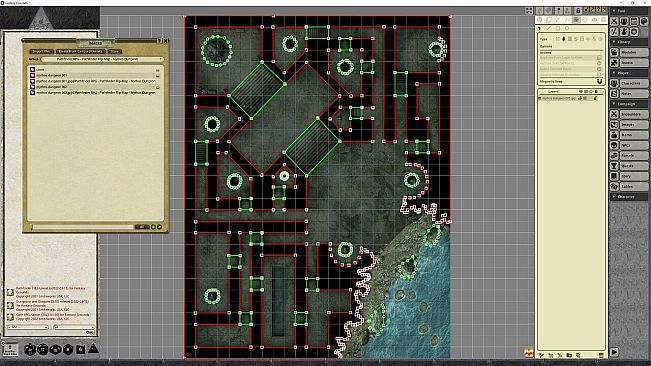The image size is (651, 366).
Task: Click Create from Campaign Assets button
Action: (81, 51)
